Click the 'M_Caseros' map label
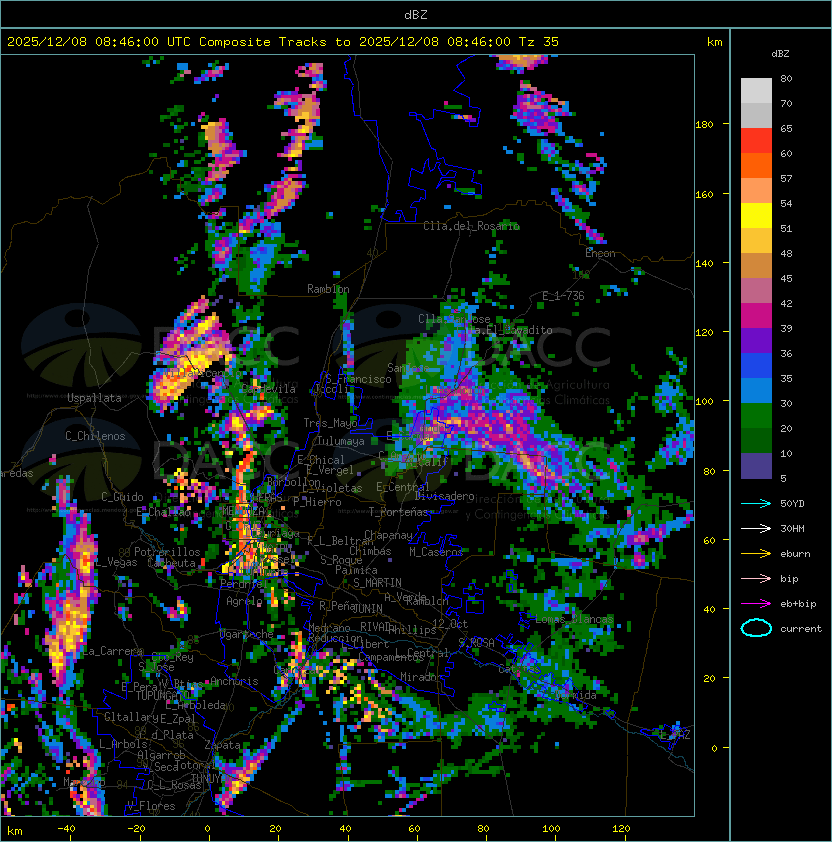Image resolution: width=832 pixels, height=842 pixels. click(436, 551)
